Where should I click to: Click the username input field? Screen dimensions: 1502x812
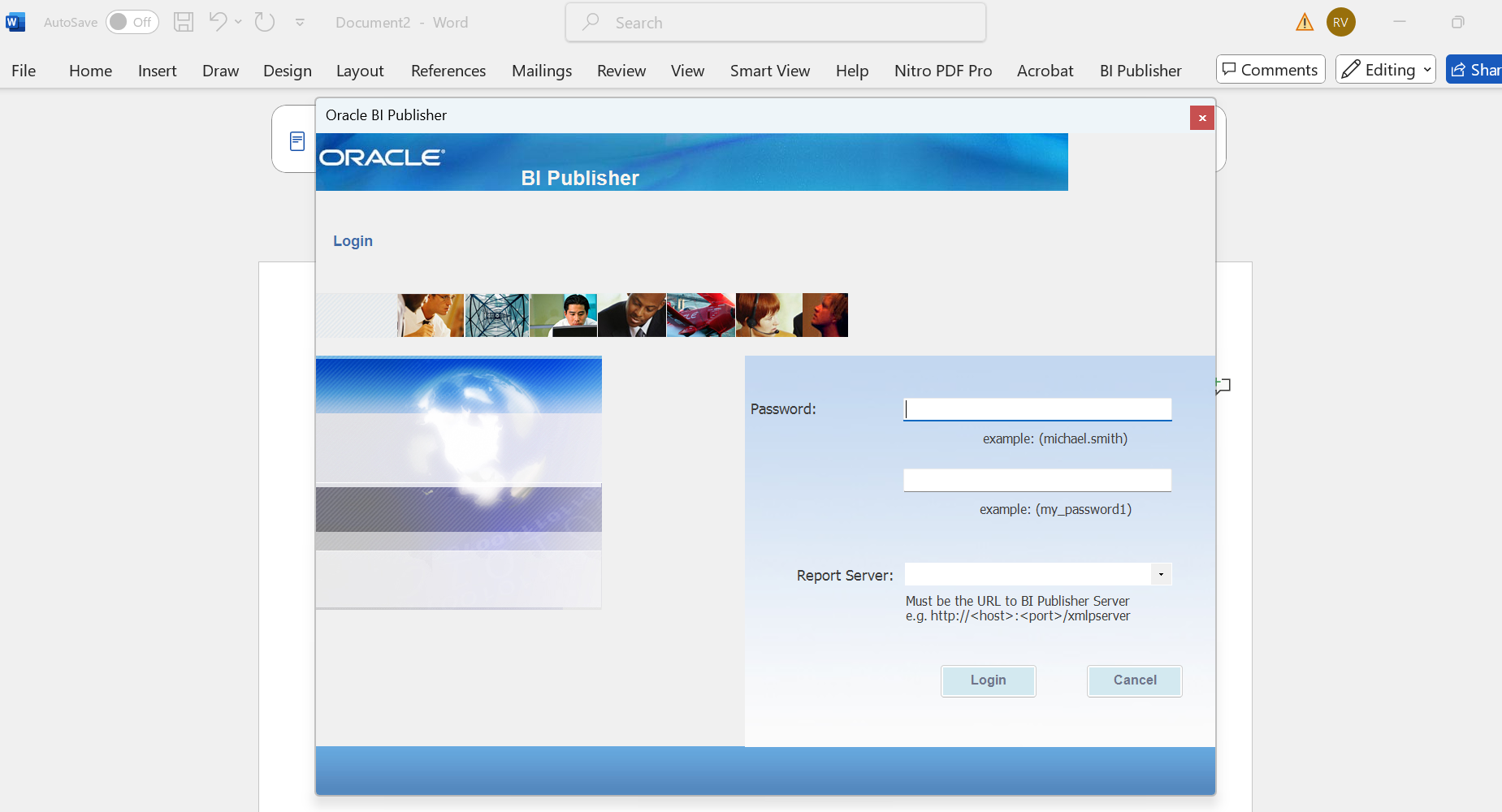pos(1037,409)
